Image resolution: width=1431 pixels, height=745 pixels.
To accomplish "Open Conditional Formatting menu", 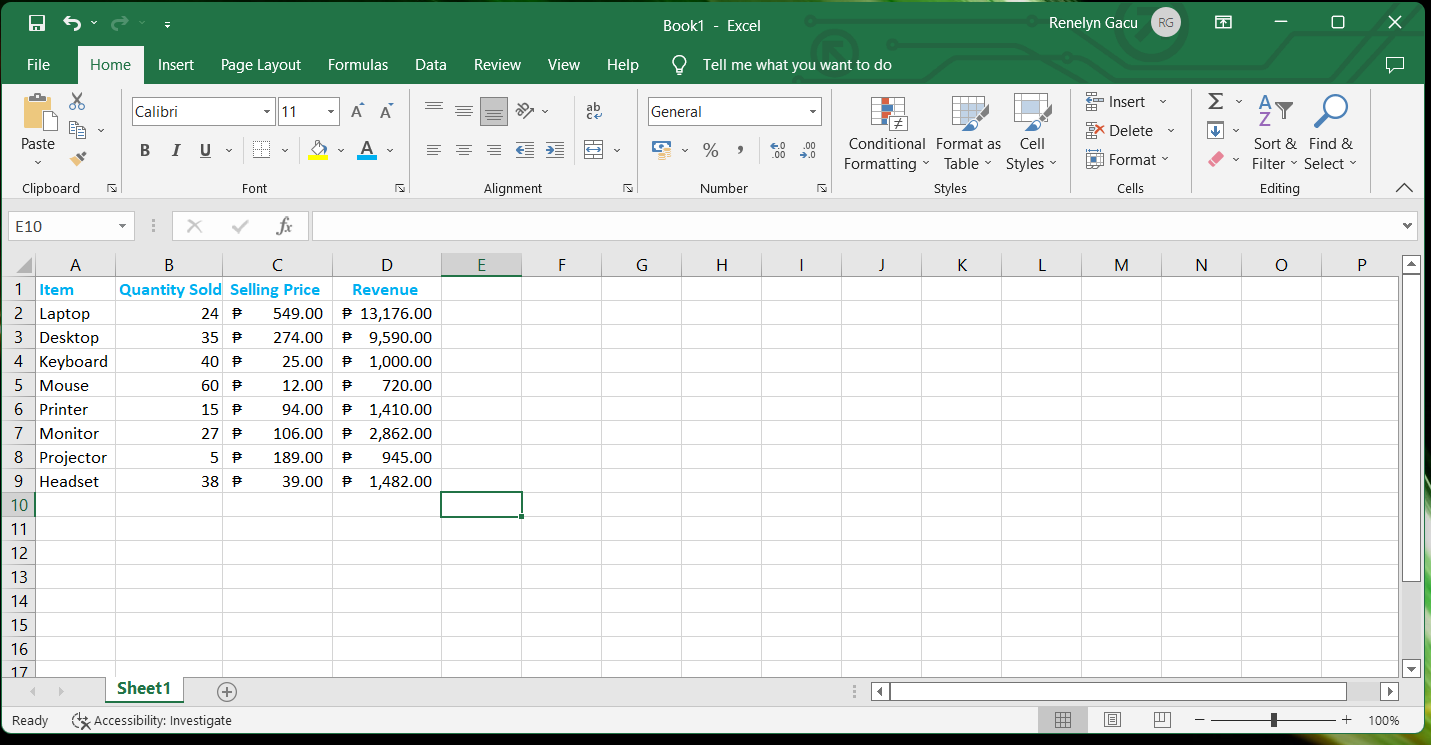I will click(887, 134).
